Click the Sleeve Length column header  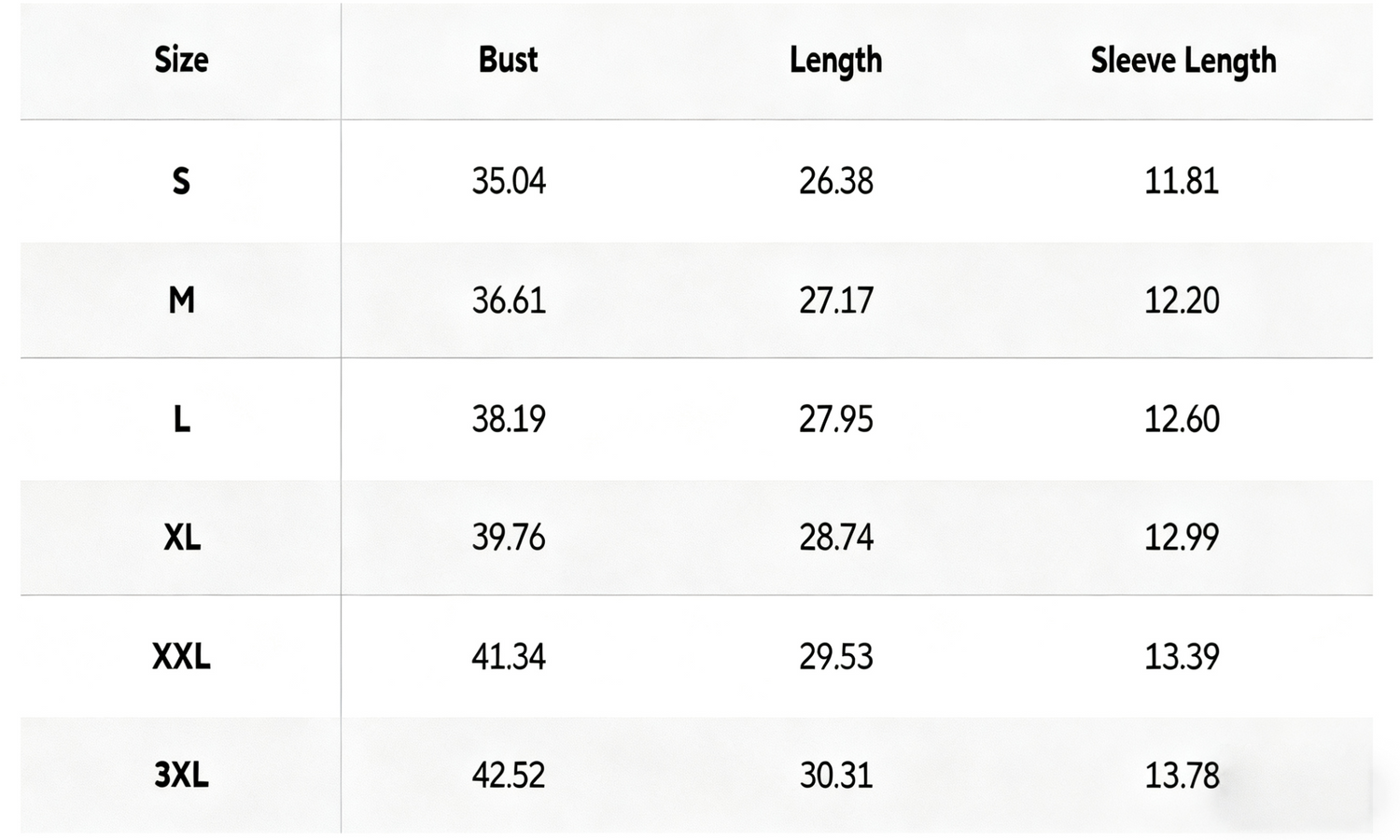click(1183, 61)
